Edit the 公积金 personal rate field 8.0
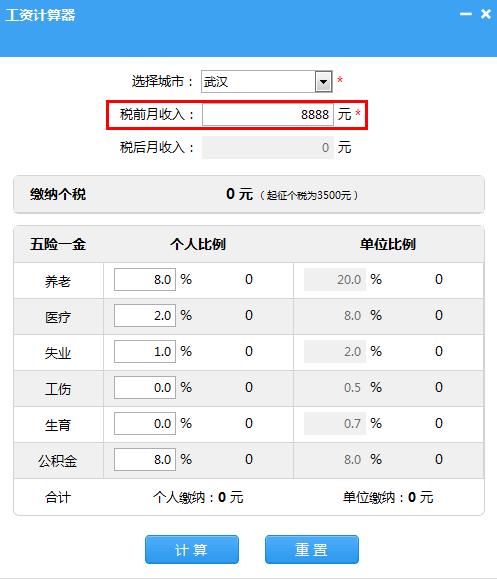This screenshot has height=579, width=497. pos(145,459)
